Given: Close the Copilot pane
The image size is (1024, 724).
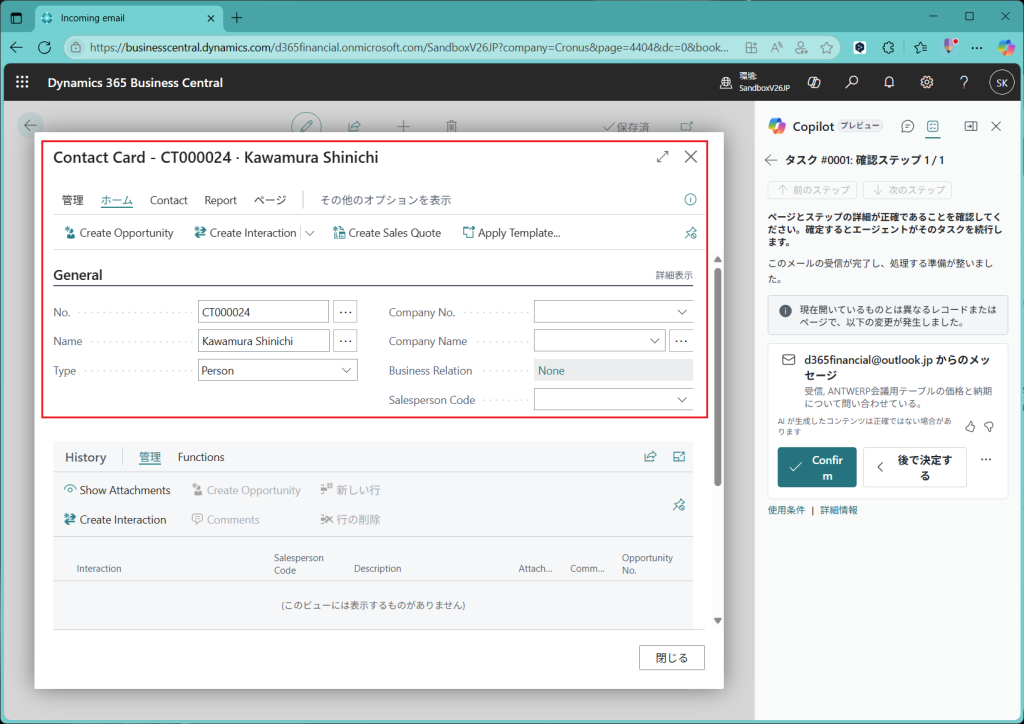Looking at the screenshot, I should pos(996,126).
